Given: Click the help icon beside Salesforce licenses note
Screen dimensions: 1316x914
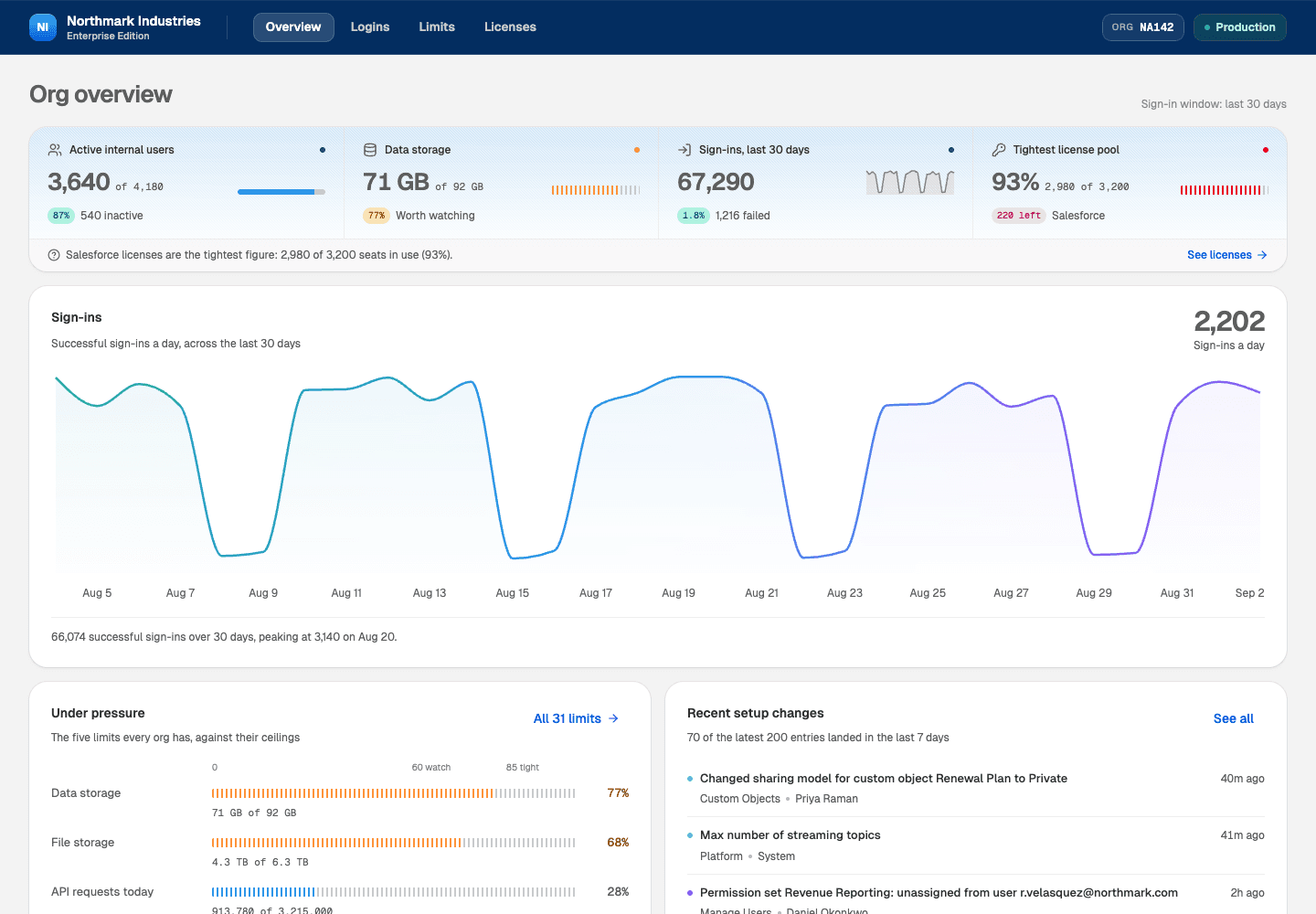Looking at the screenshot, I should (54, 255).
